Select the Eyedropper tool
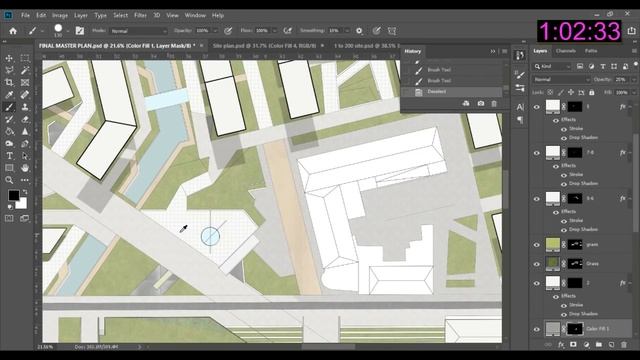 pyautogui.click(x=9, y=95)
